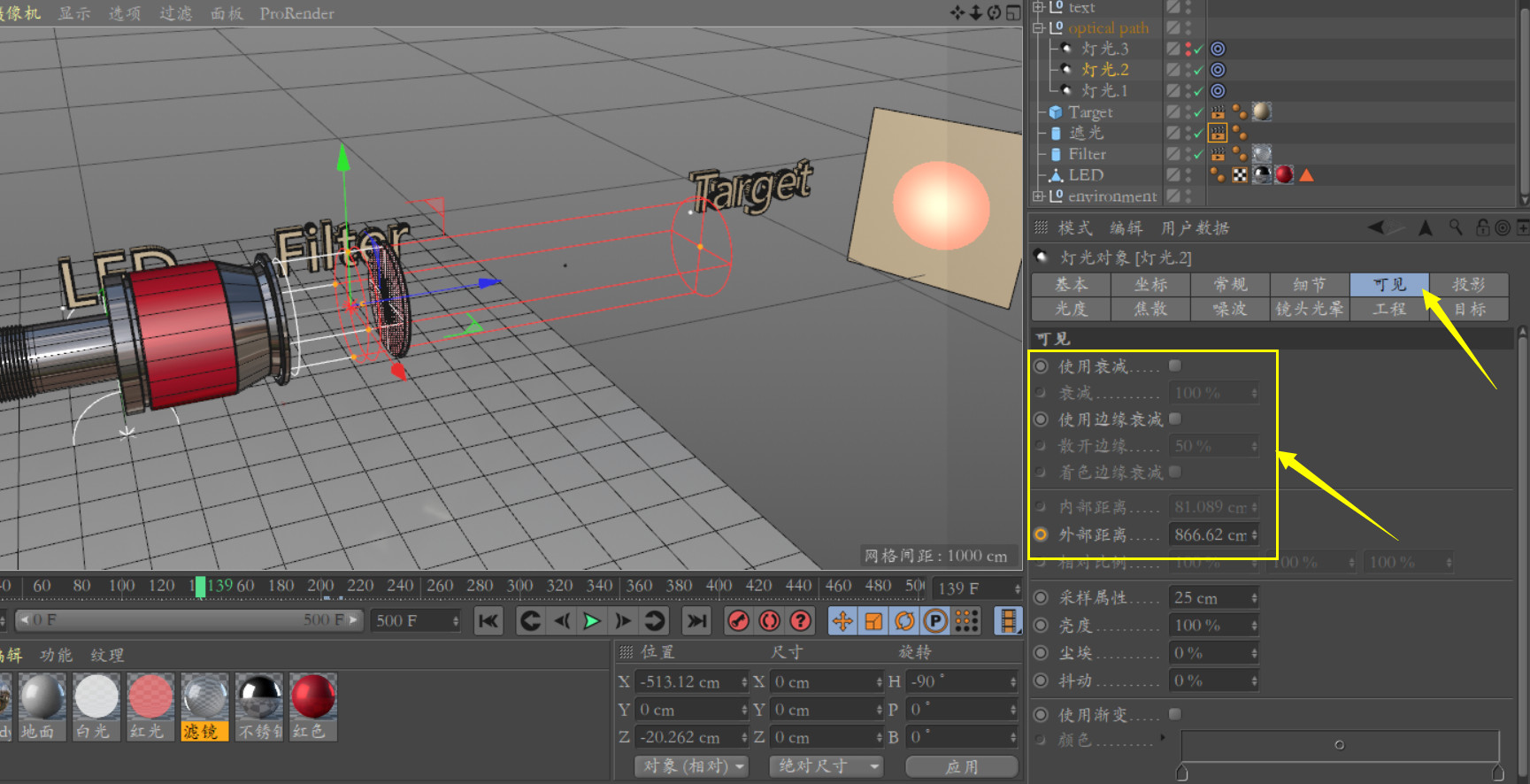
Task: Toggle Point Level Animation dots icon
Action: coord(966,621)
